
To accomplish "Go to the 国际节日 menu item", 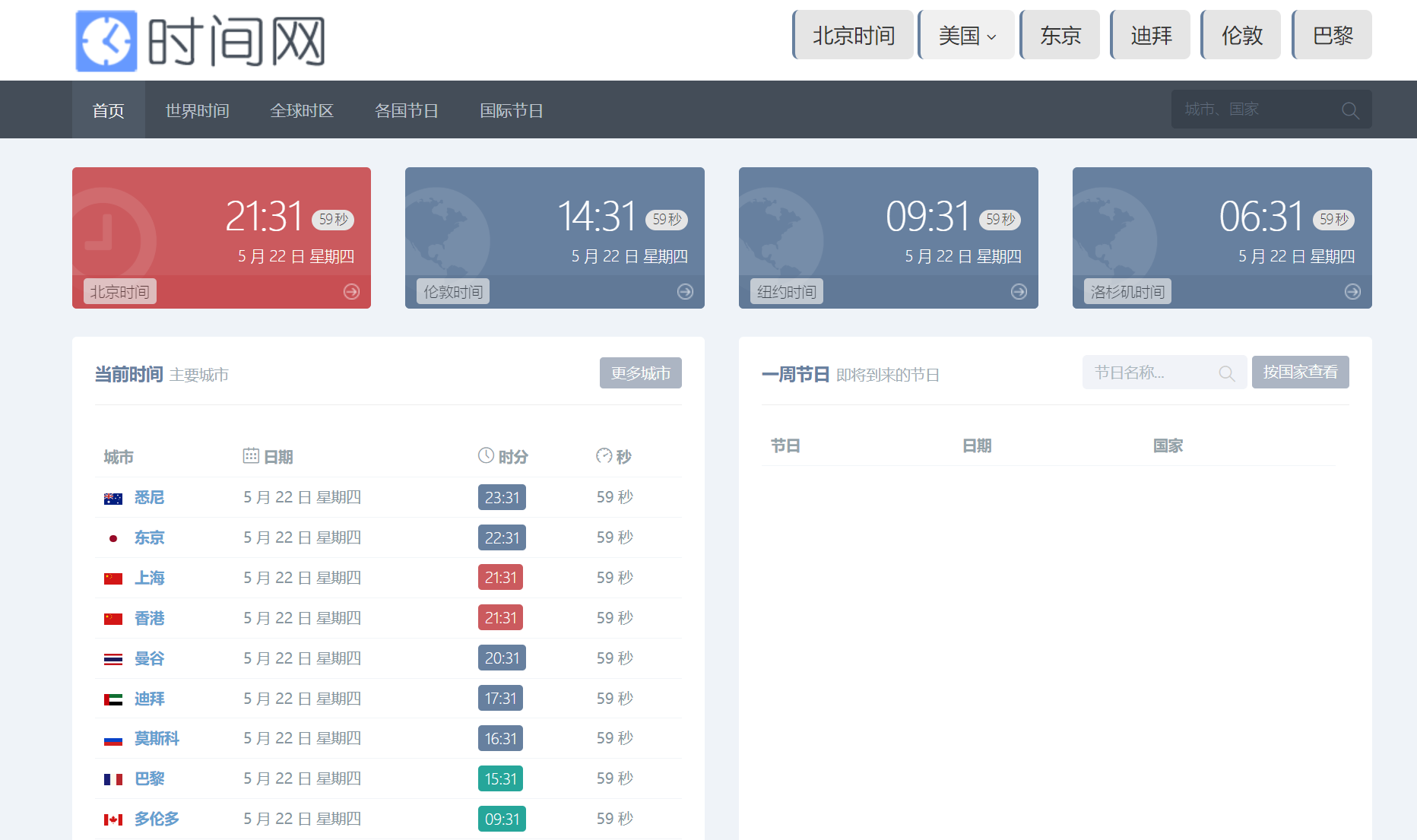I will (x=512, y=111).
